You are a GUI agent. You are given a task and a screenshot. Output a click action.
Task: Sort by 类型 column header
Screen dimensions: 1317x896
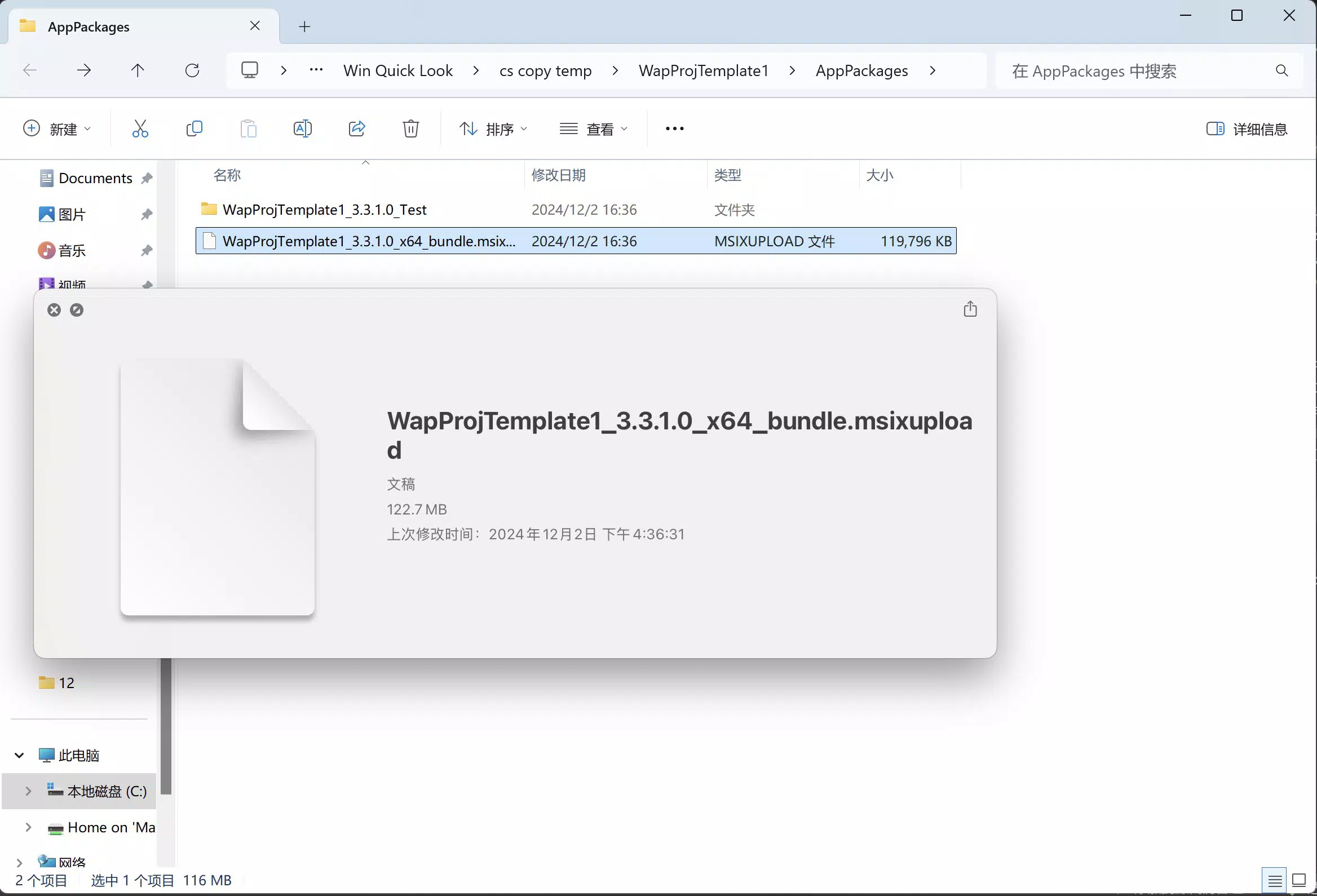coord(728,175)
